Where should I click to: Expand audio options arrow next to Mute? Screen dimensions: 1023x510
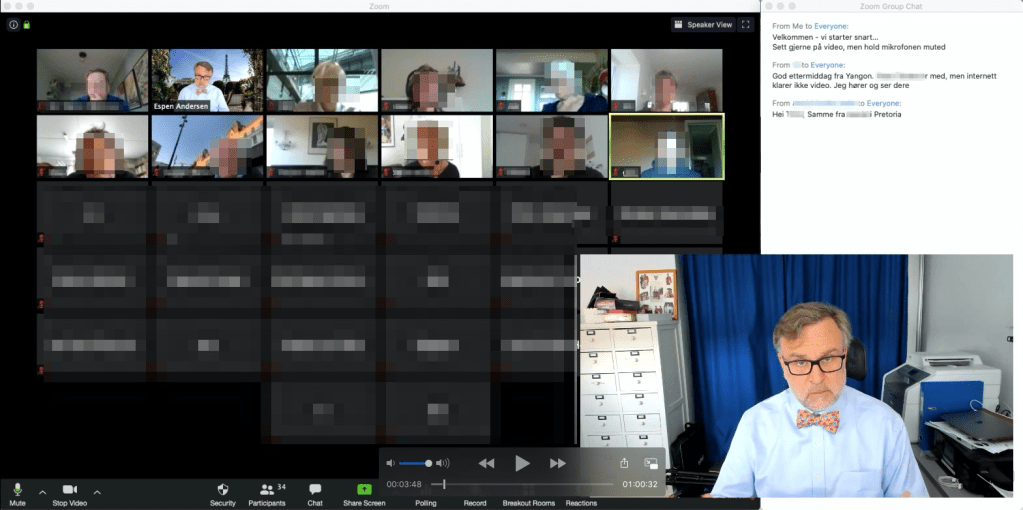point(42,491)
